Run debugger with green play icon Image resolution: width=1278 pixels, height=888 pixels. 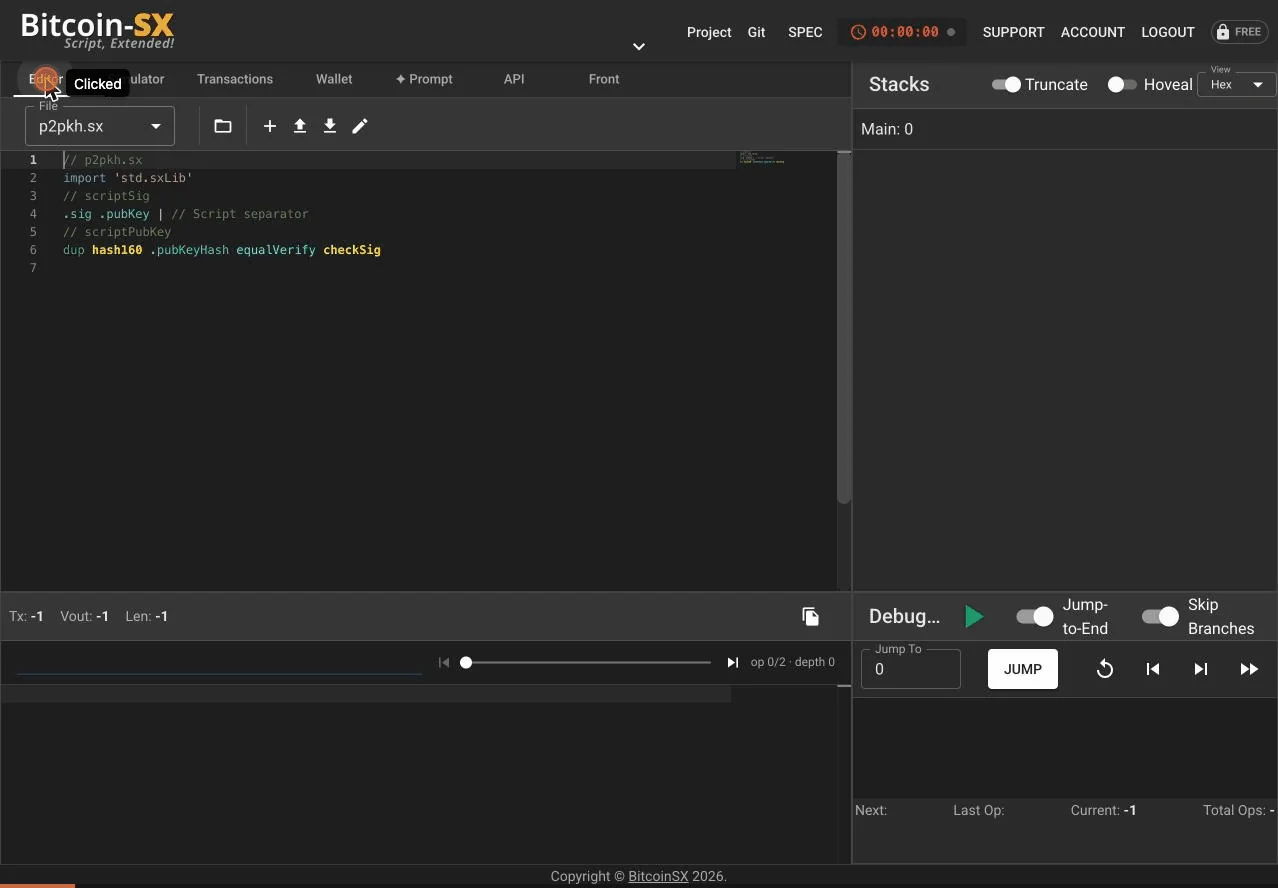974,617
